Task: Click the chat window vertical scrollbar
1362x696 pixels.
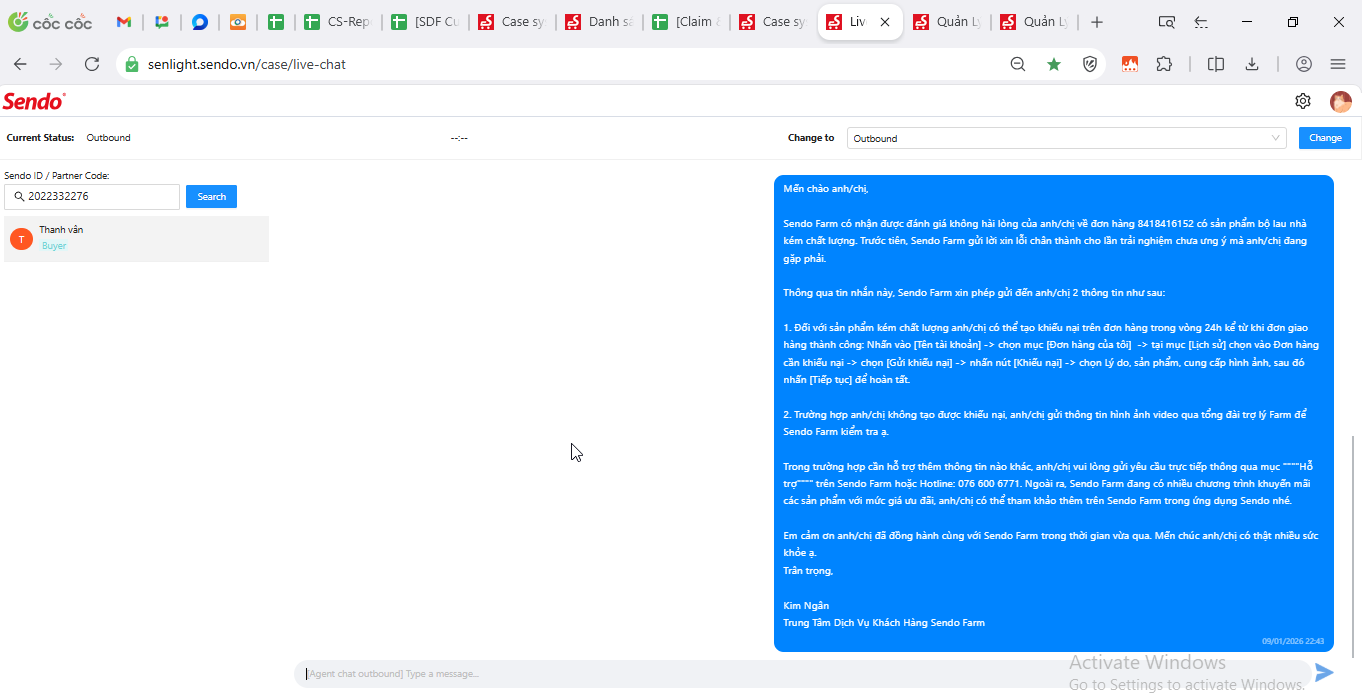Action: 1355,545
